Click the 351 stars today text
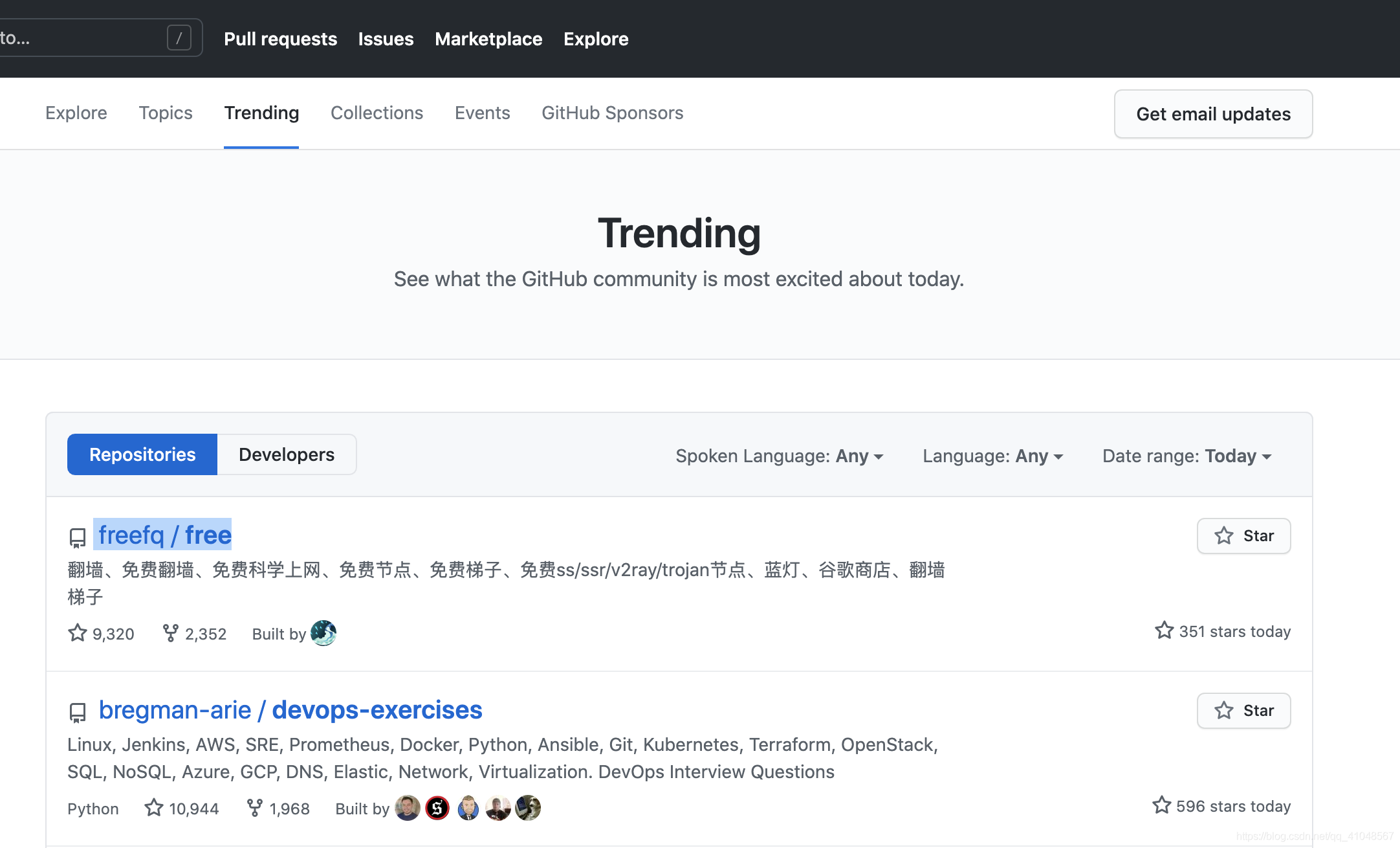 pos(1223,631)
